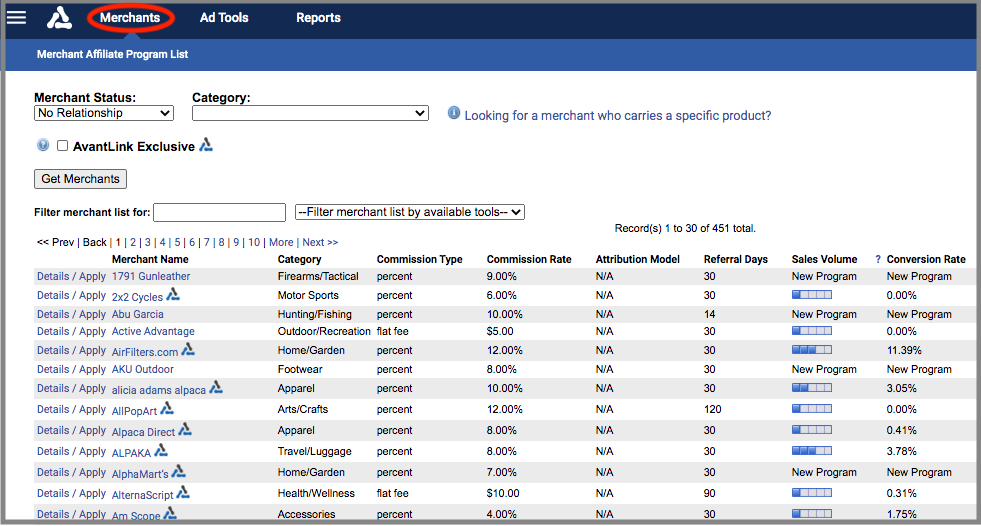981x526 pixels.
Task: Click the AvantLink logo in header
Action: click(59, 18)
